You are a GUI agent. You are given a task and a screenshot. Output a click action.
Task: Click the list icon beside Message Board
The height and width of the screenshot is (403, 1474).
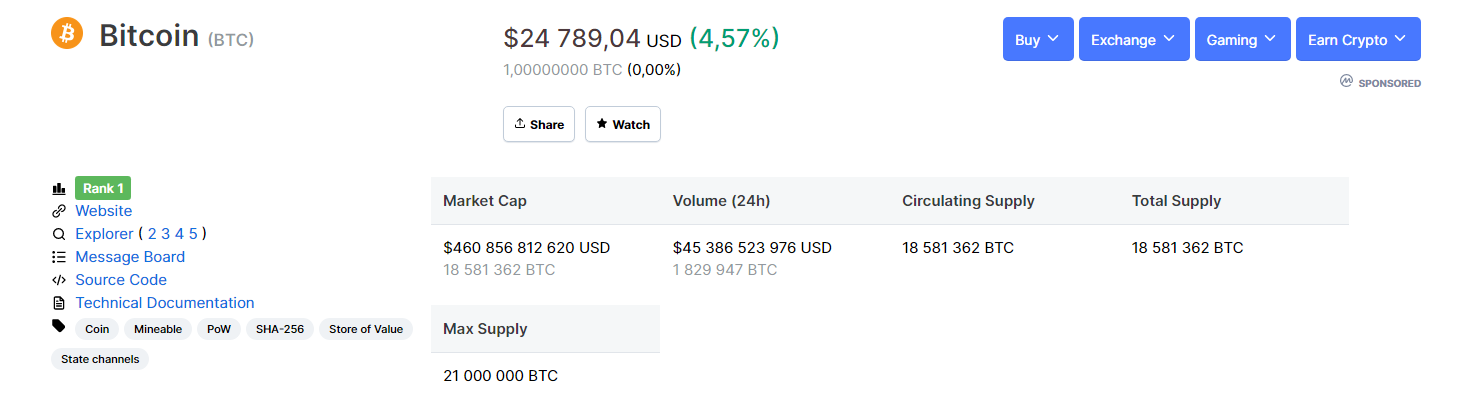pyautogui.click(x=58, y=257)
